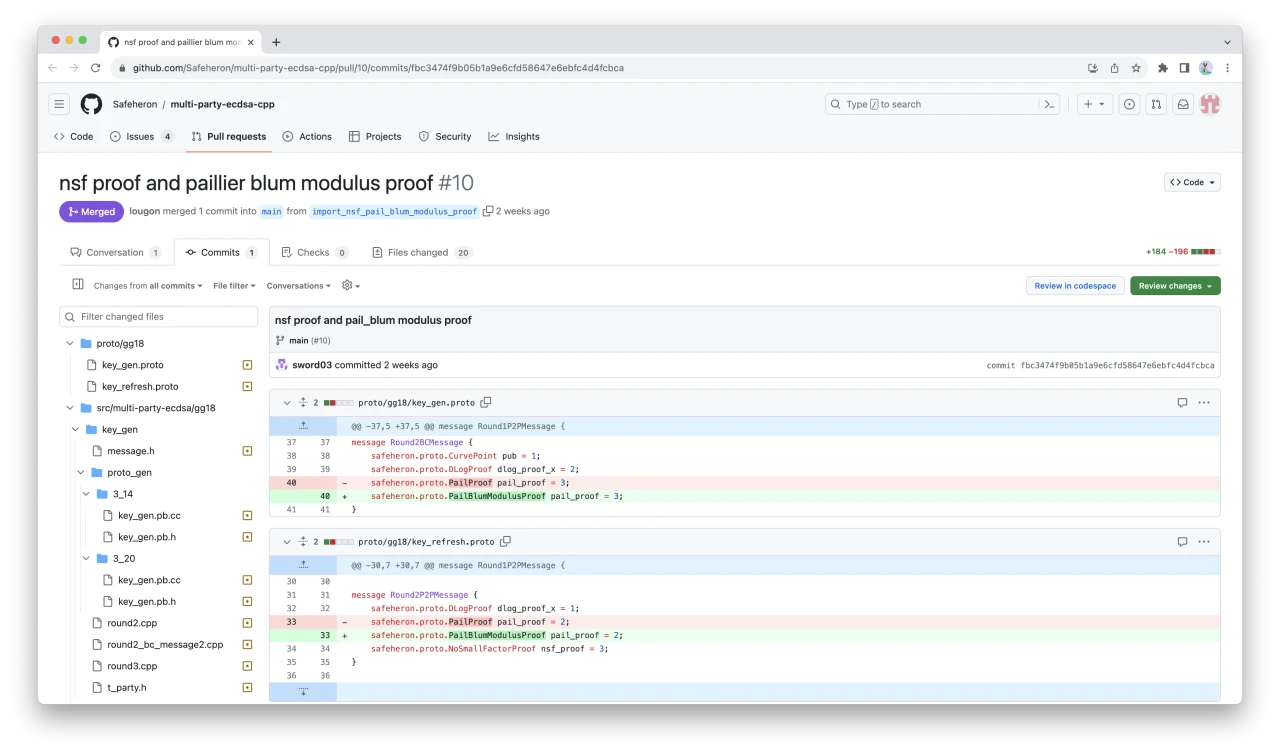Image resolution: width=1280 pixels, height=754 pixels.
Task: Collapse the key_gen folder in tree
Action: pos(75,429)
